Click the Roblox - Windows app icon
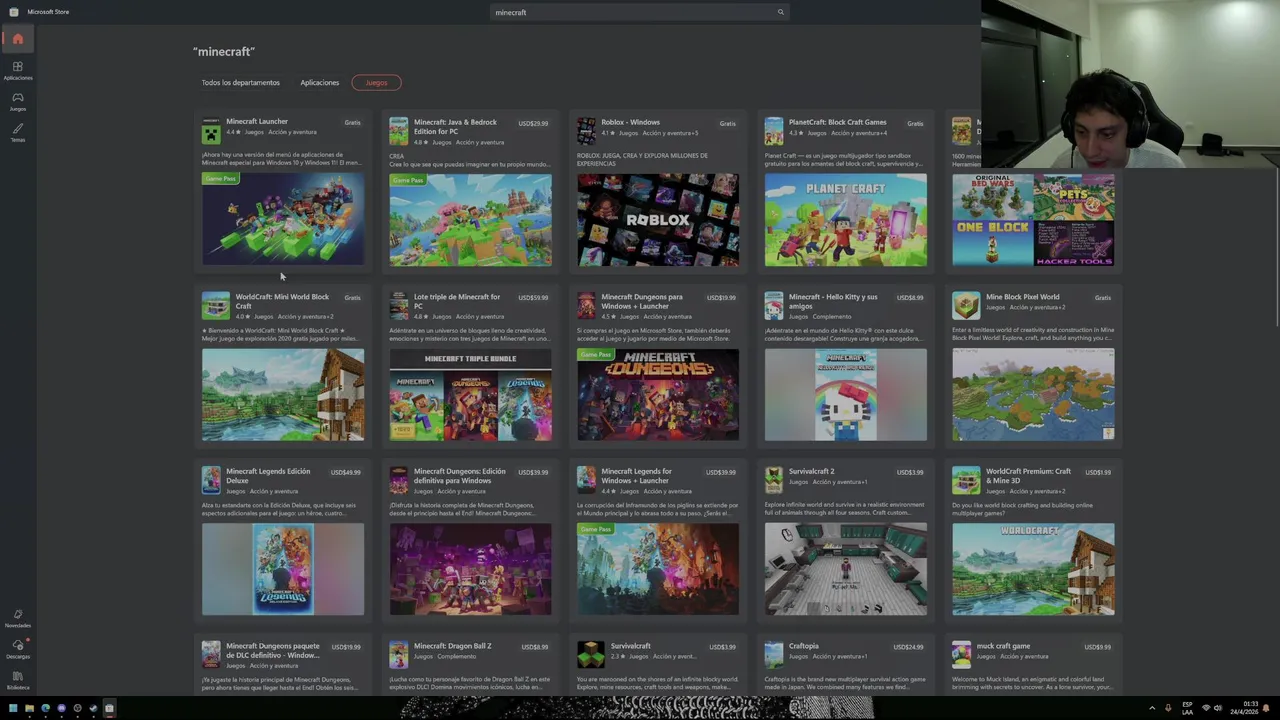1280x720 pixels. coord(586,131)
